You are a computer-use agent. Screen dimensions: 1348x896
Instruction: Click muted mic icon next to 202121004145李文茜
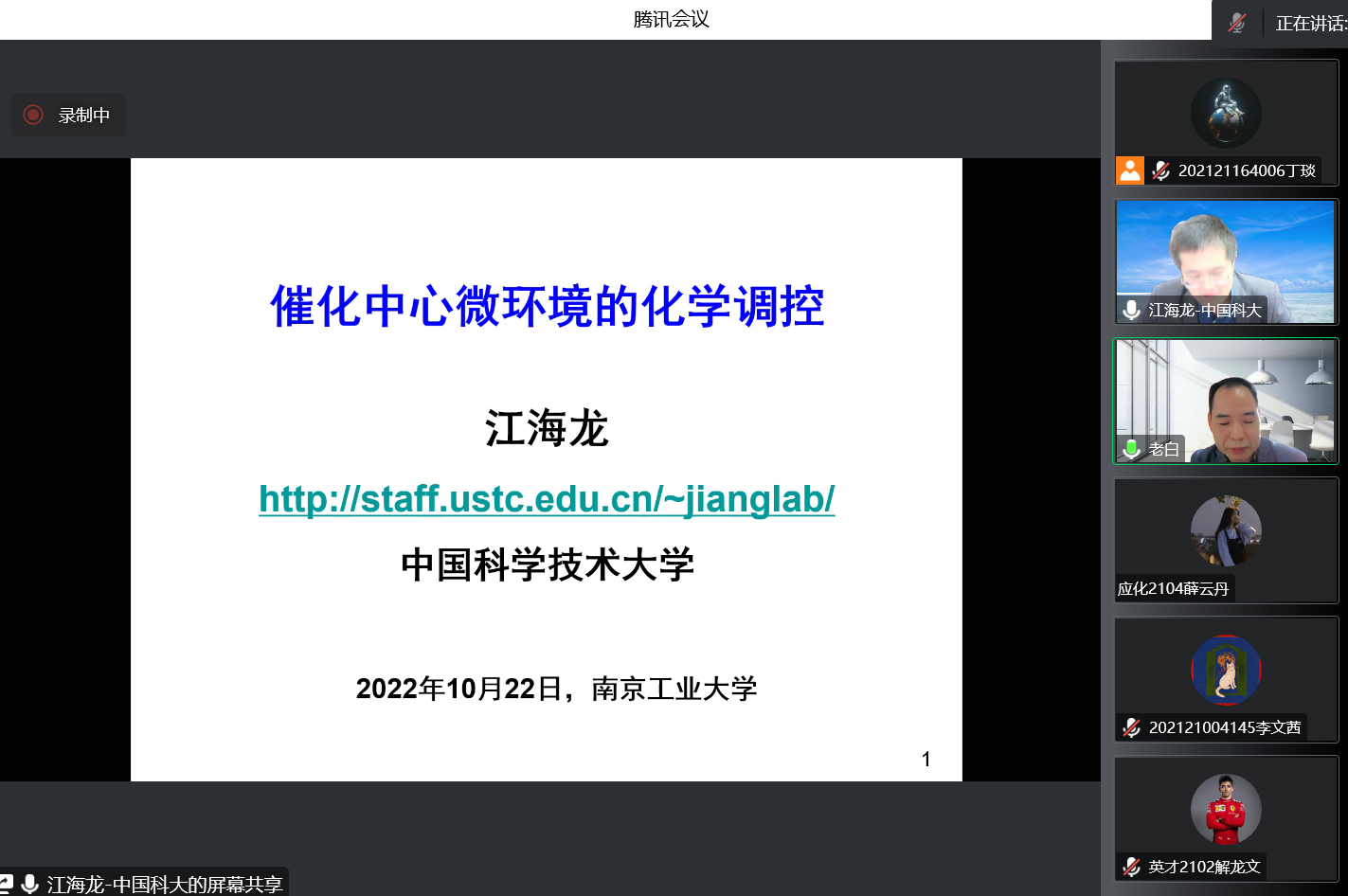[1131, 727]
